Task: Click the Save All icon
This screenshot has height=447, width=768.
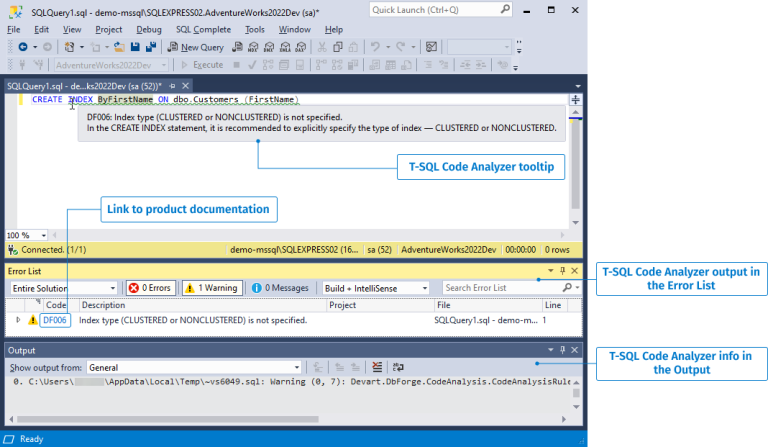Action: [151, 47]
